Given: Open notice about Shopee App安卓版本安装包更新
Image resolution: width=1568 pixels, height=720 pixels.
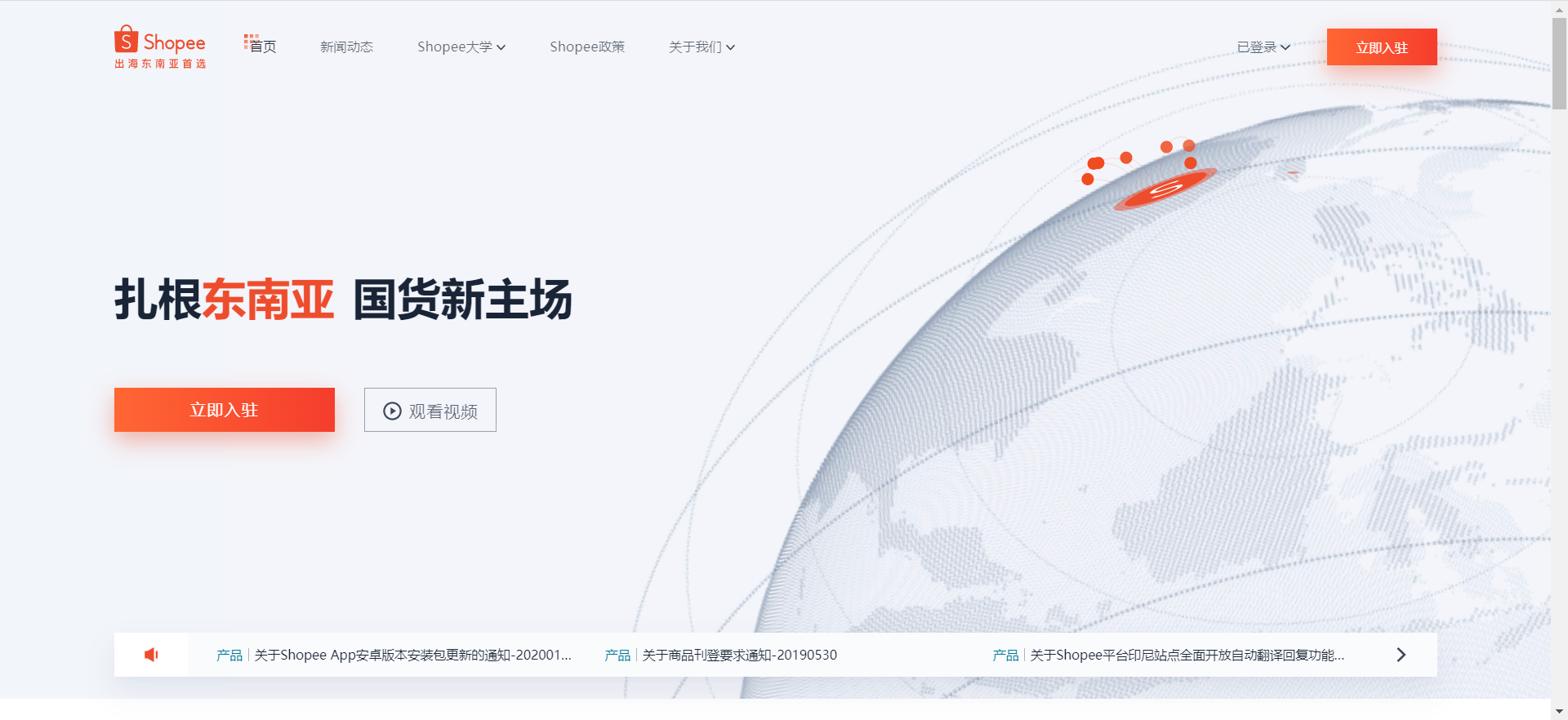Looking at the screenshot, I should tap(413, 655).
